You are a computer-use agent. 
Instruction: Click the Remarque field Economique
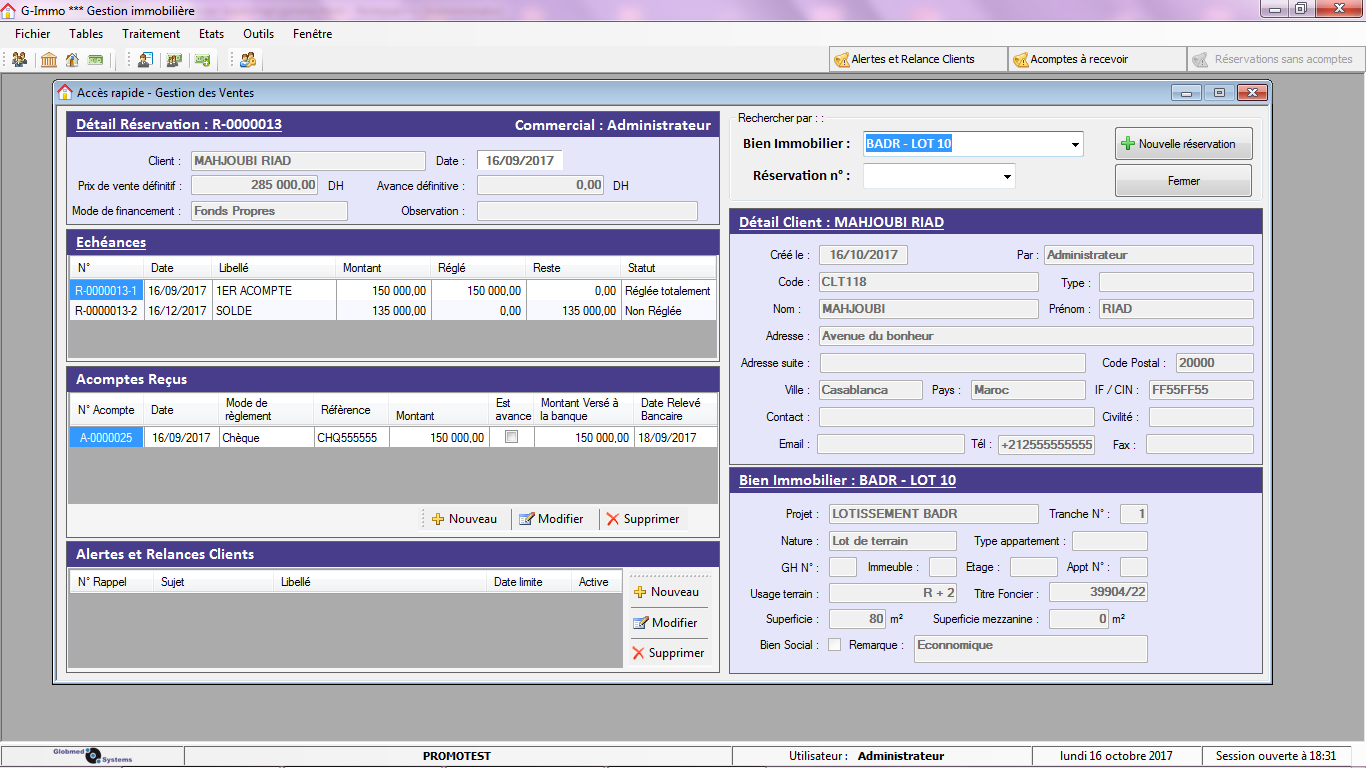[1032, 650]
